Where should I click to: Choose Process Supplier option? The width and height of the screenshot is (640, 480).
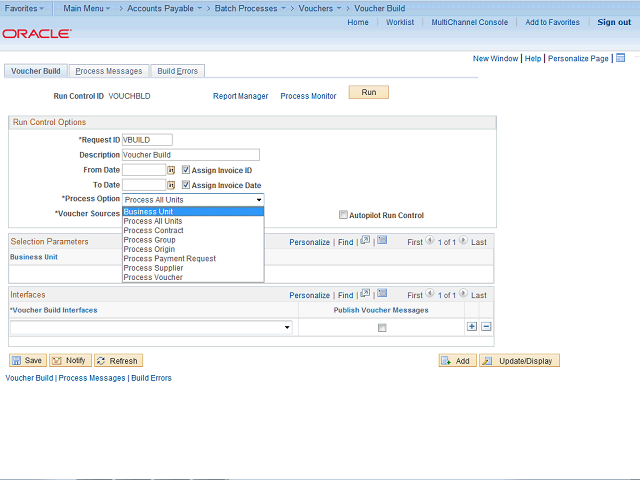193,268
